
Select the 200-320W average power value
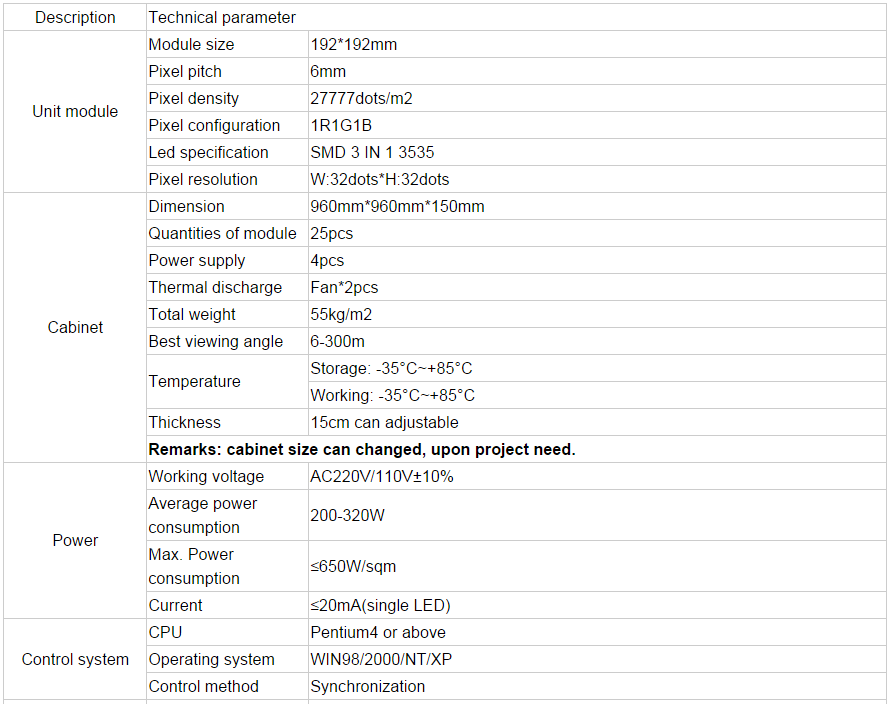point(347,515)
